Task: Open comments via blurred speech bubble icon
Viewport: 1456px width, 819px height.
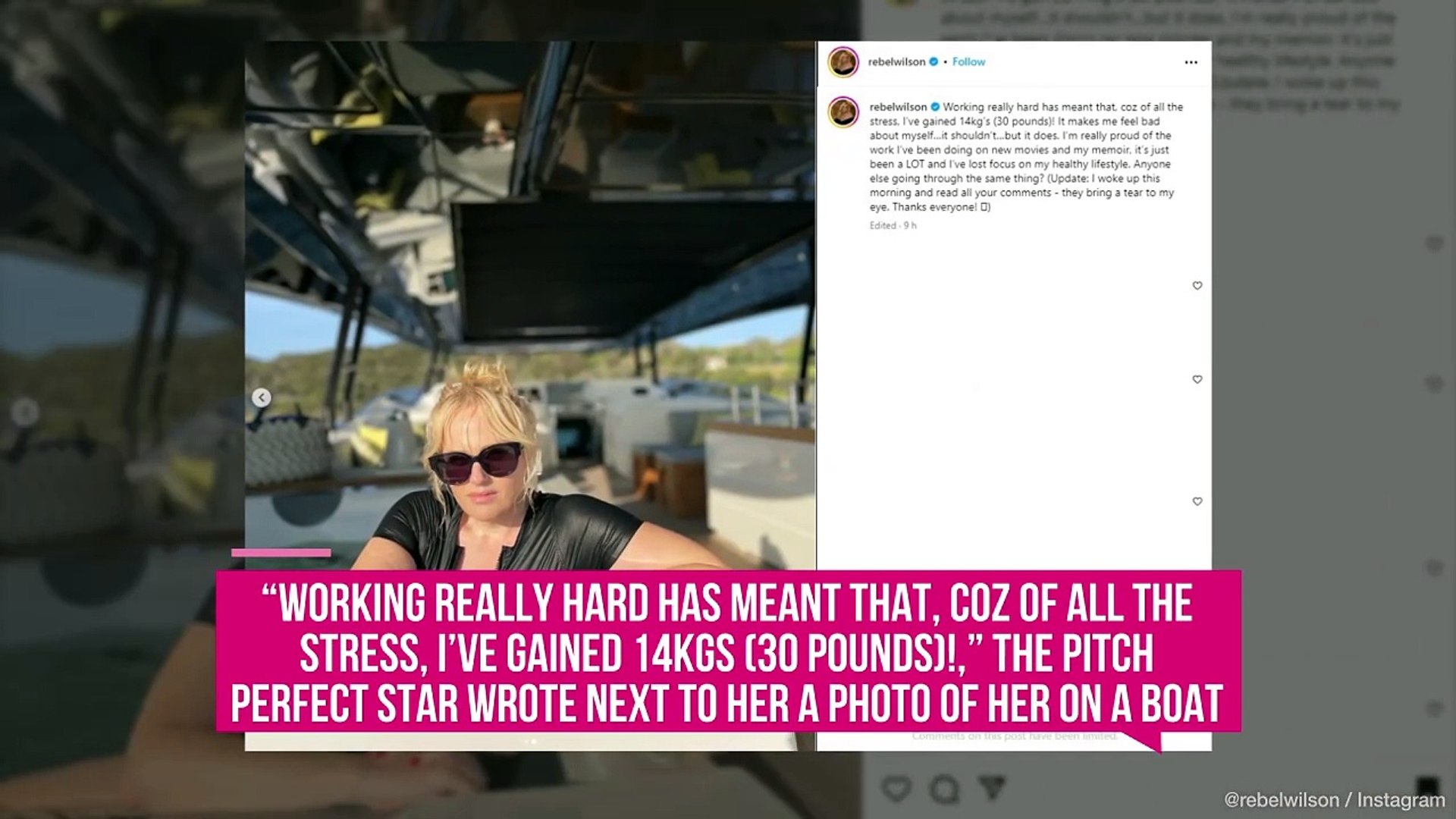Action: point(944,789)
